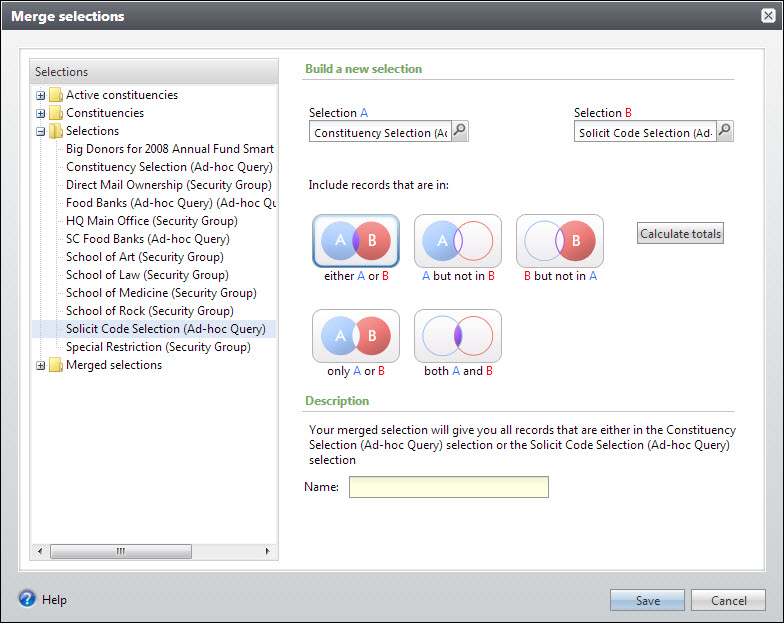Select Solicit Code Selection (Ad-hoc Query) row
This screenshot has height=623, width=784.
tap(154, 329)
